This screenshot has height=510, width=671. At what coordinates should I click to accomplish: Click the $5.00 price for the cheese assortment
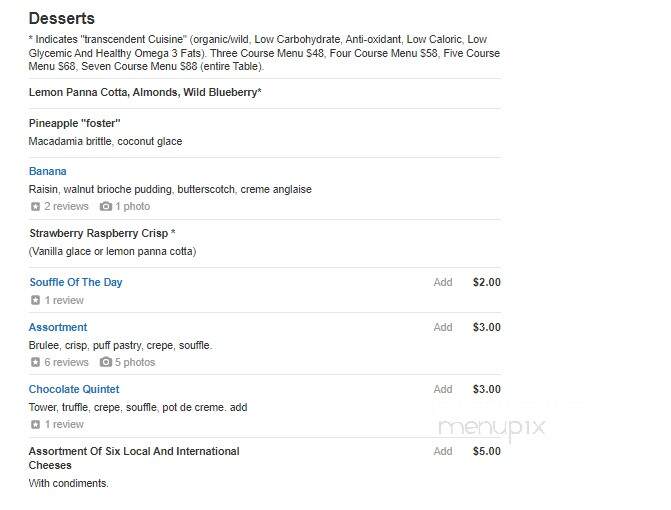coord(487,451)
